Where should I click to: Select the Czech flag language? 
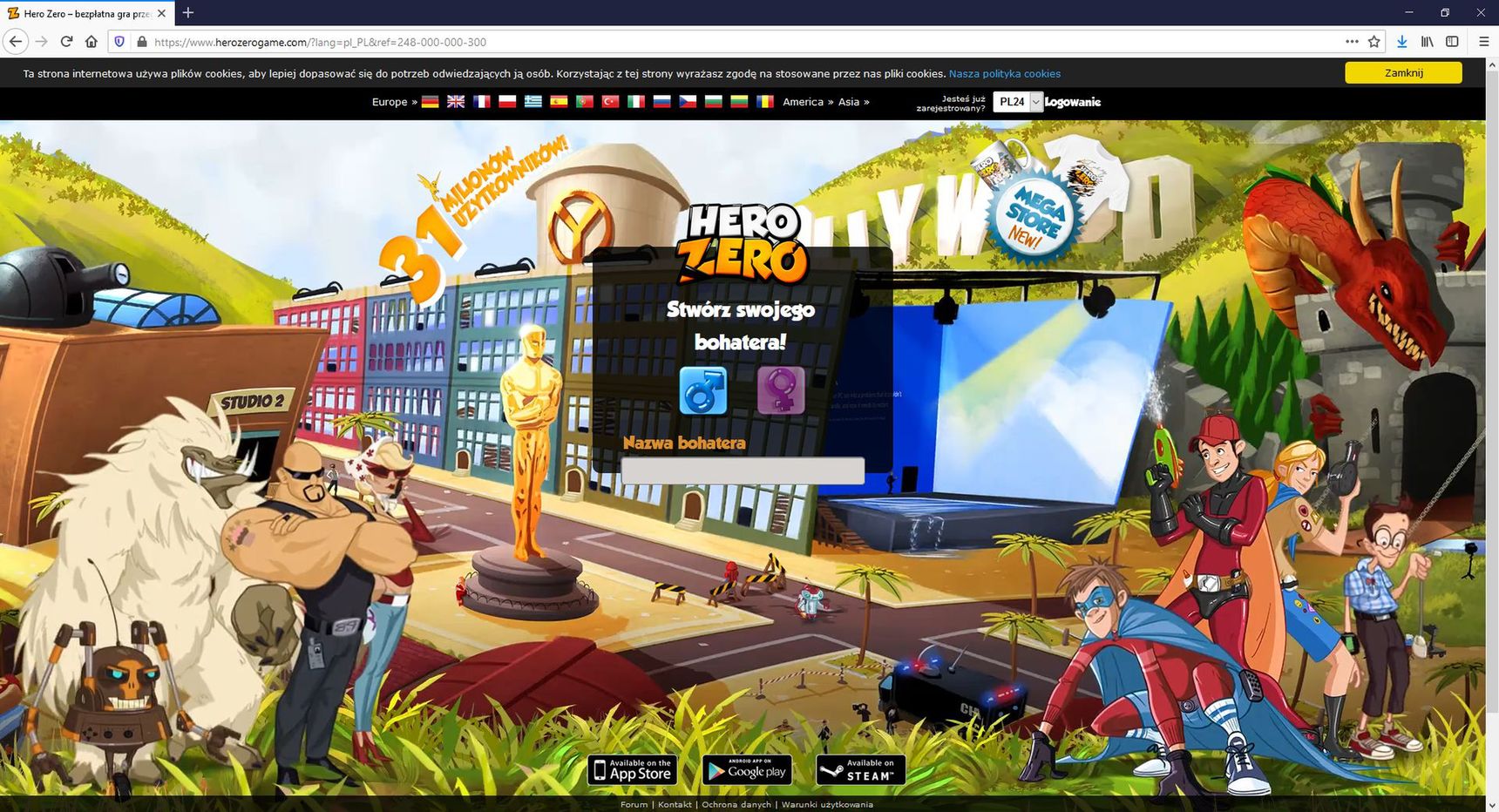[688, 102]
